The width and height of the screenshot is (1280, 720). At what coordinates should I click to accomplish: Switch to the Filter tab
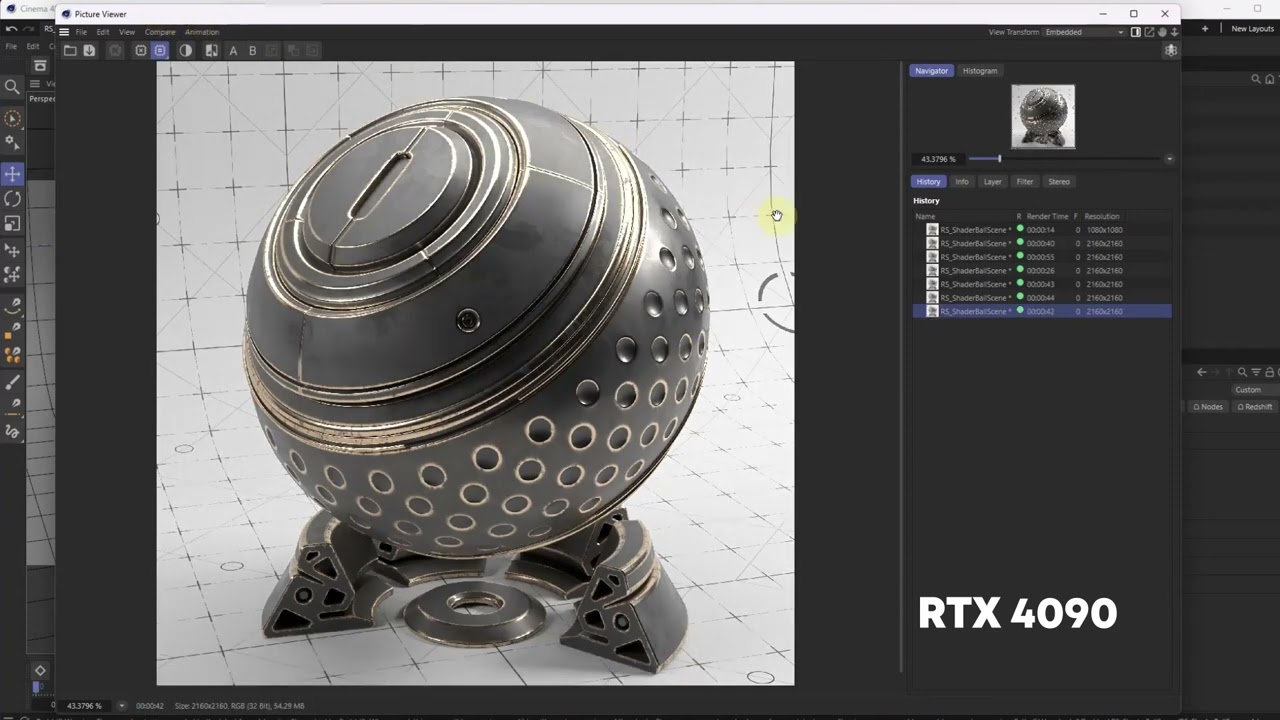tap(1025, 182)
